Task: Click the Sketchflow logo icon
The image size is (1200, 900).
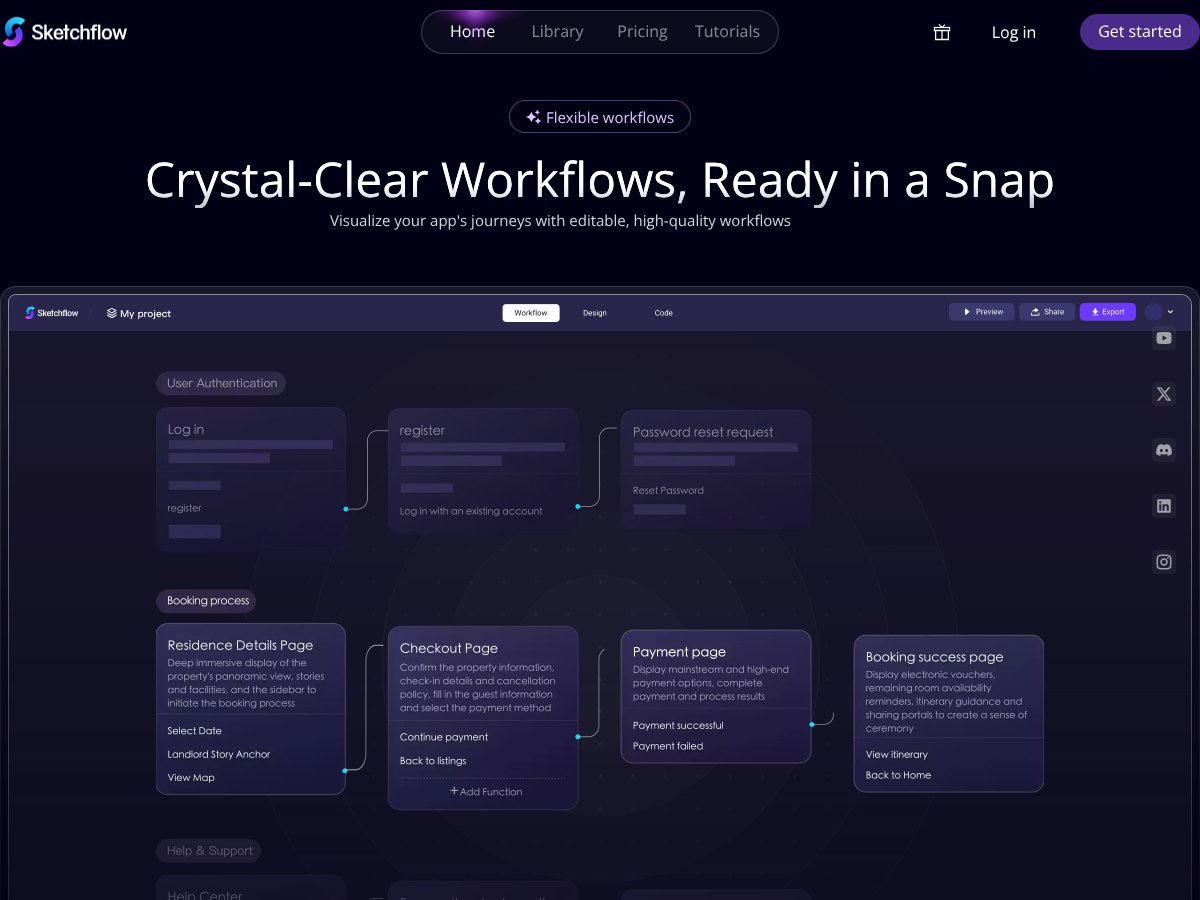Action: coord(14,31)
